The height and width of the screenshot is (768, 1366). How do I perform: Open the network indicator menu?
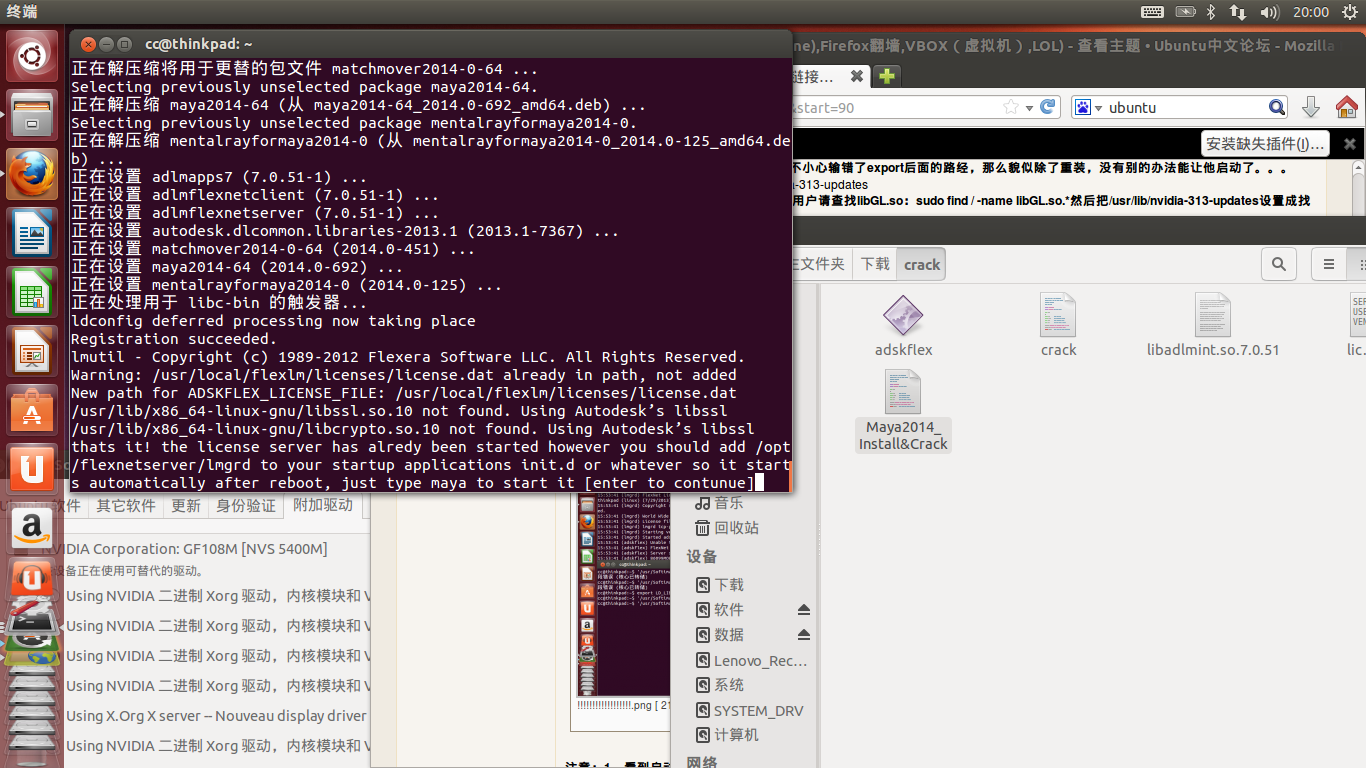click(x=1238, y=12)
